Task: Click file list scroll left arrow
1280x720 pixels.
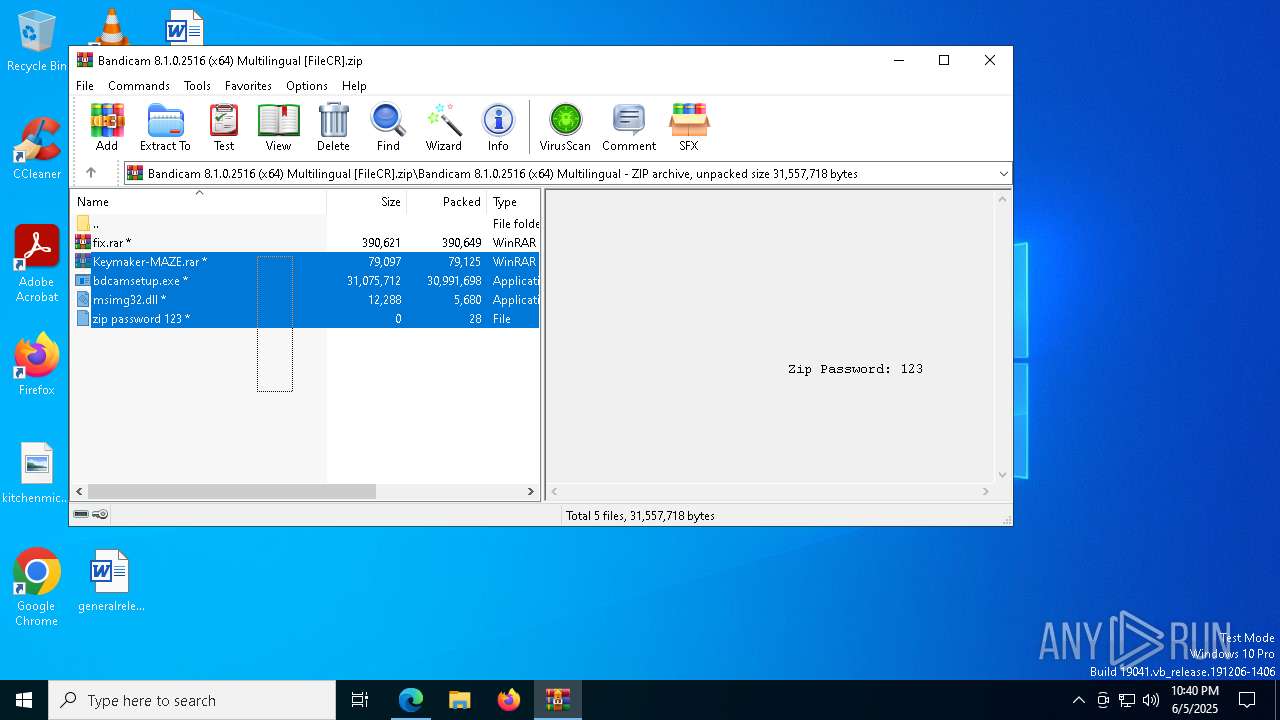Action: coord(79,492)
